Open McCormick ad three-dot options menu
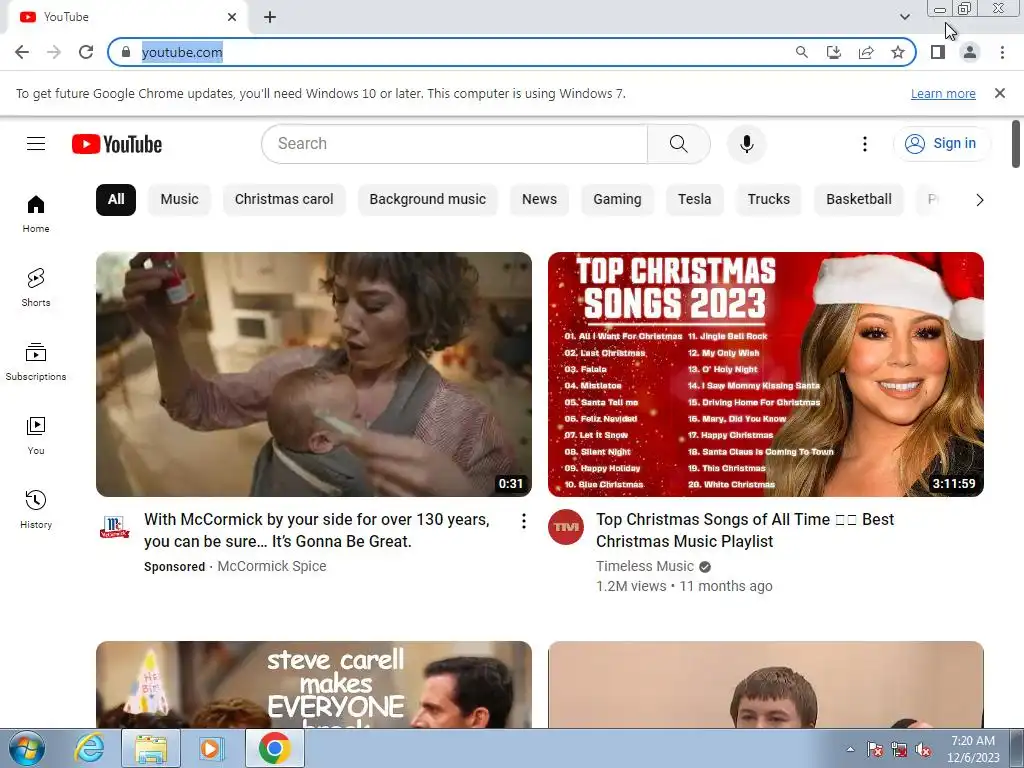1024x768 pixels. (523, 521)
